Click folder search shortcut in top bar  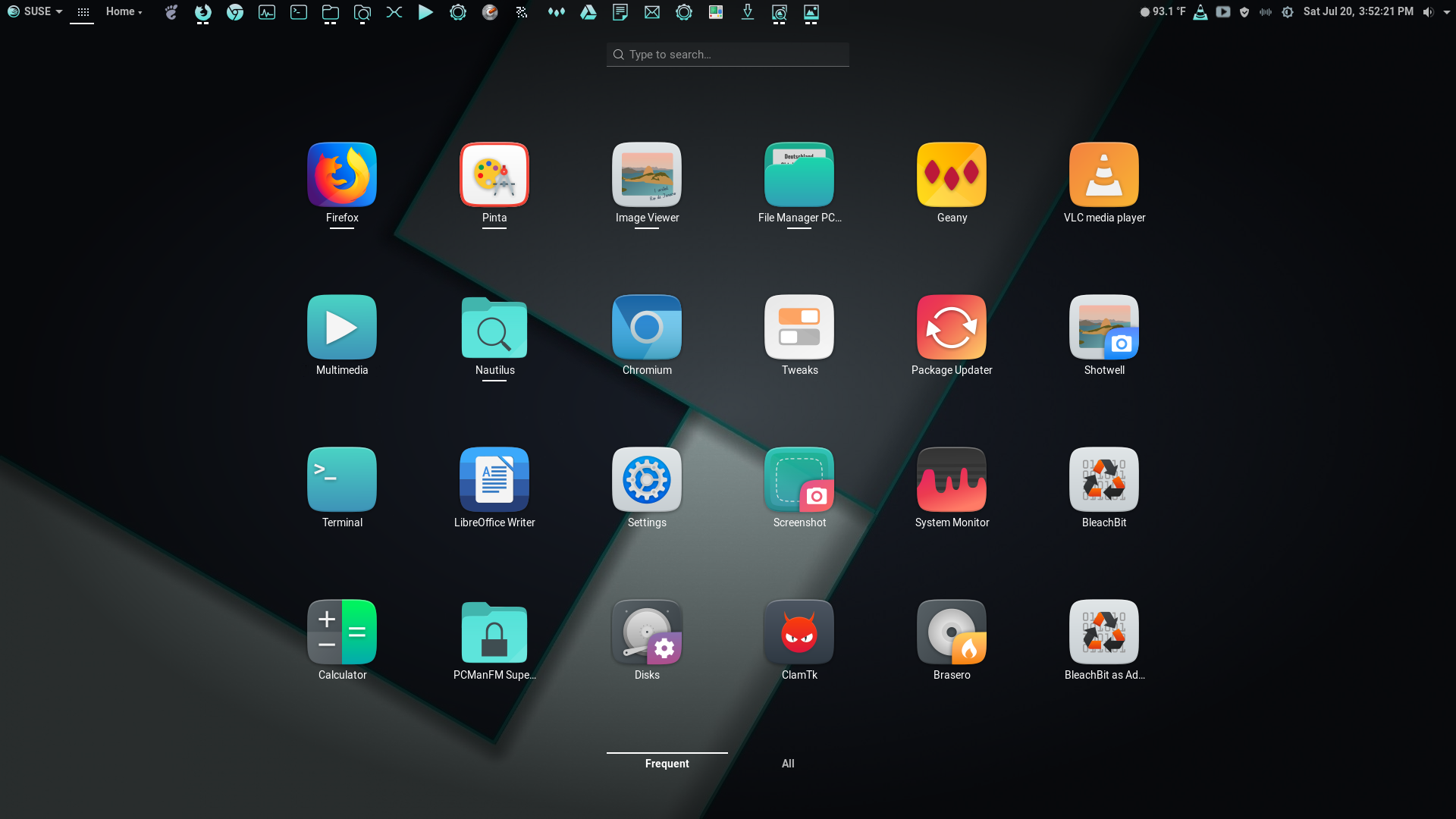(x=362, y=12)
